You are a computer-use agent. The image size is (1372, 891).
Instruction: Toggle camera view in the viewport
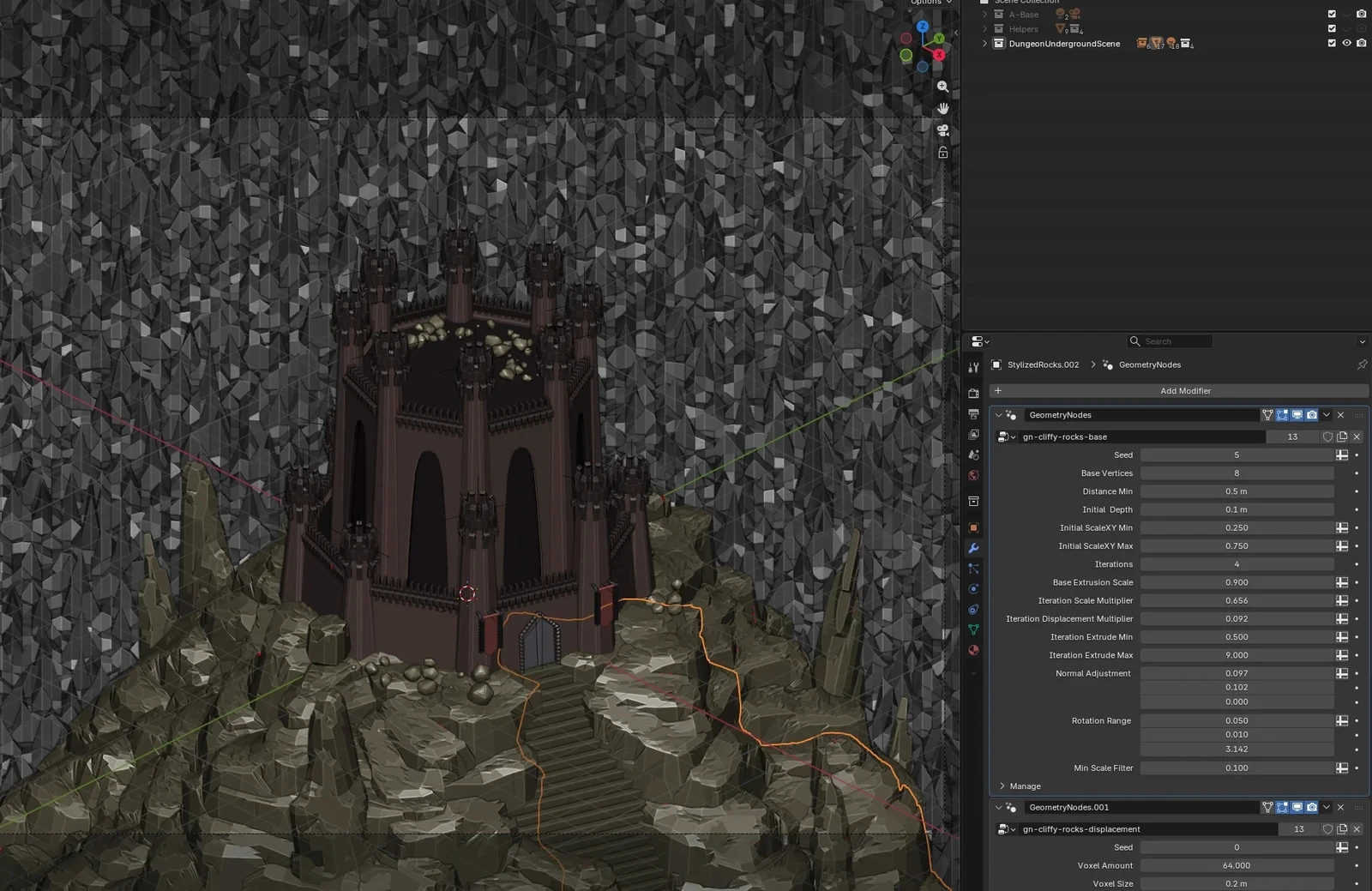click(x=942, y=130)
